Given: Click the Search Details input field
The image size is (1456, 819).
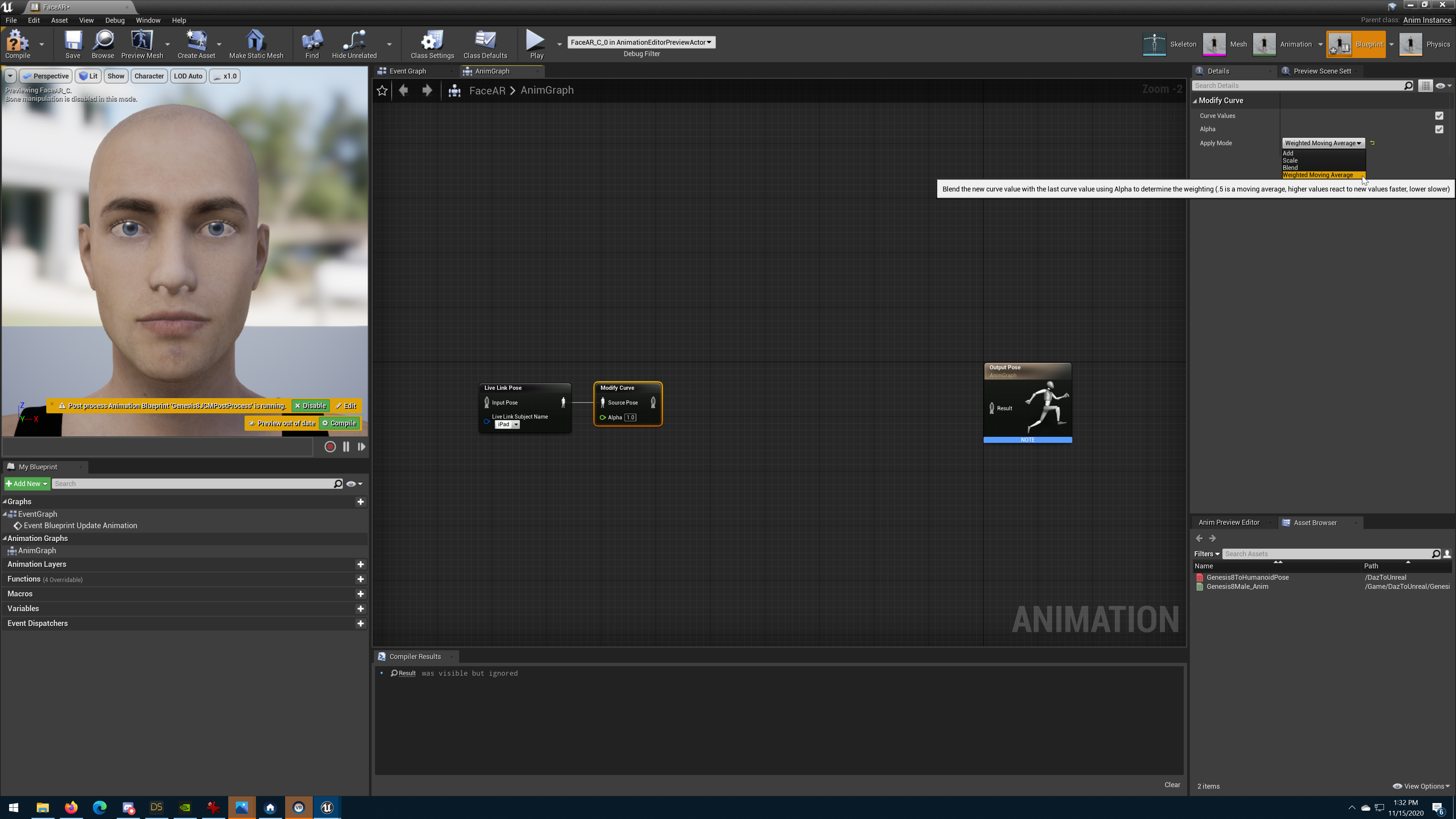Looking at the screenshot, I should click(x=1297, y=85).
